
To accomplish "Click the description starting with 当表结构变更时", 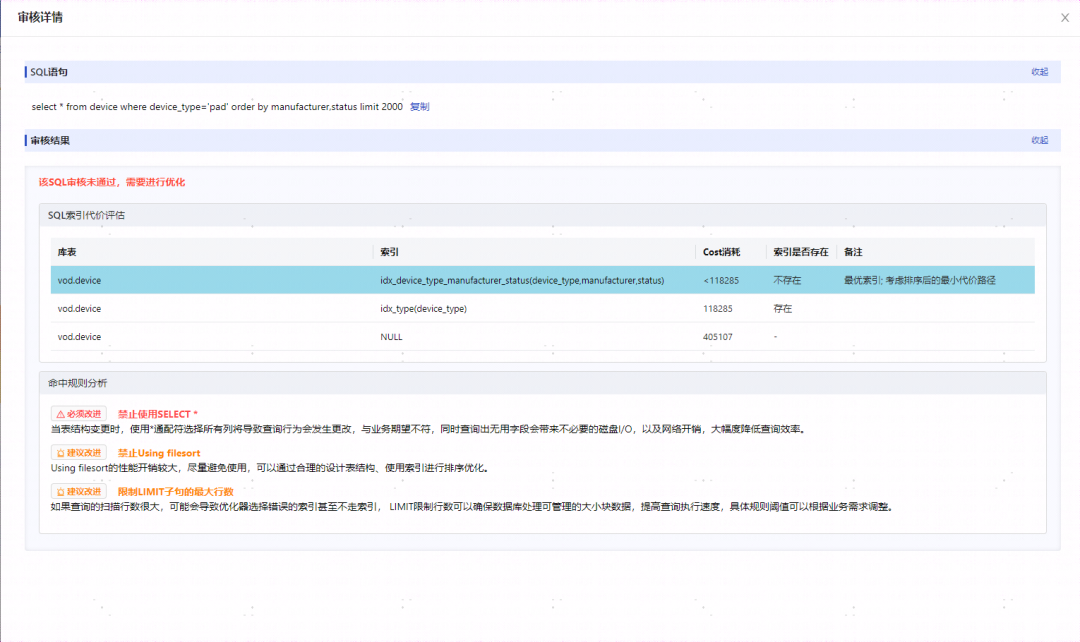I will tap(428, 429).
